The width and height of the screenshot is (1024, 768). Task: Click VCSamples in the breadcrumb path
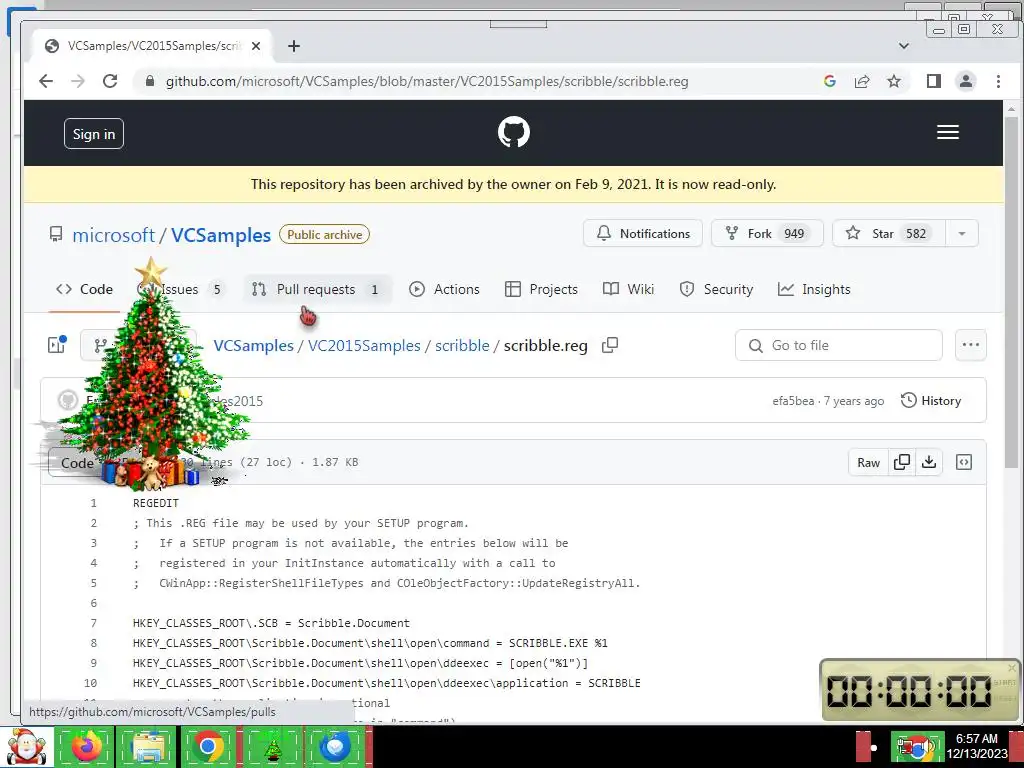(253, 345)
